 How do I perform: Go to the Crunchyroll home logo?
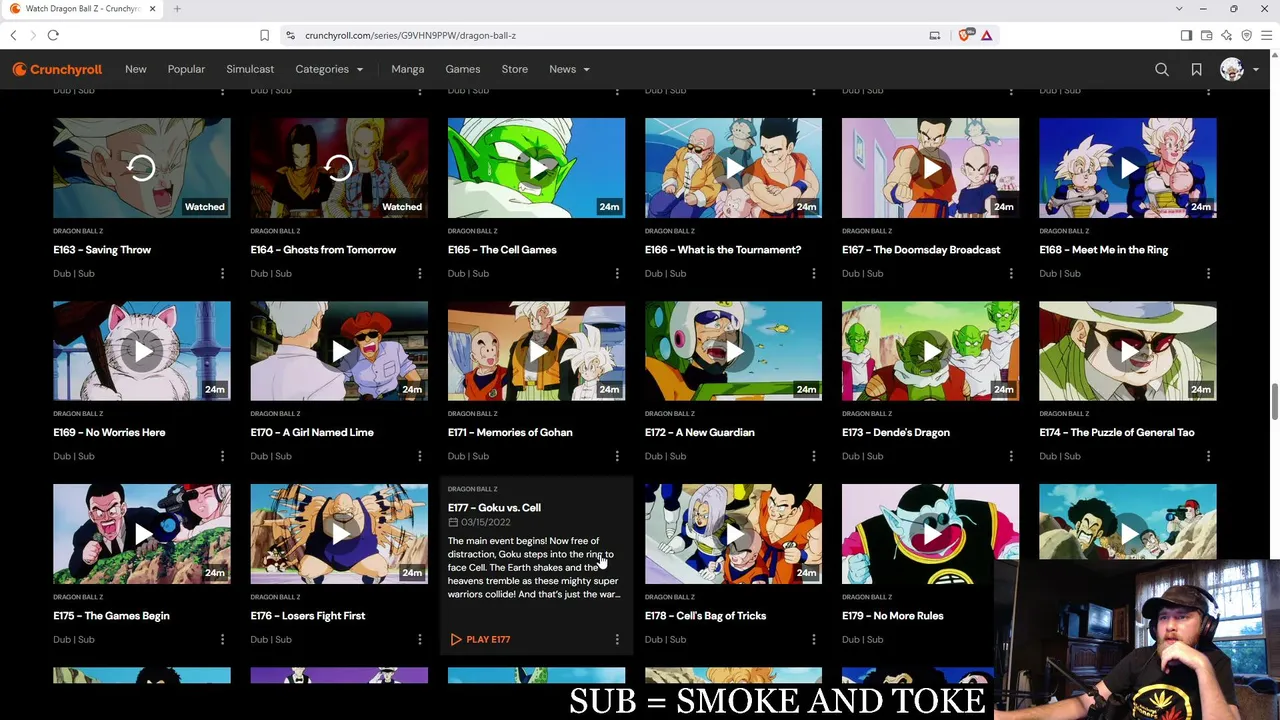pyautogui.click(x=57, y=69)
